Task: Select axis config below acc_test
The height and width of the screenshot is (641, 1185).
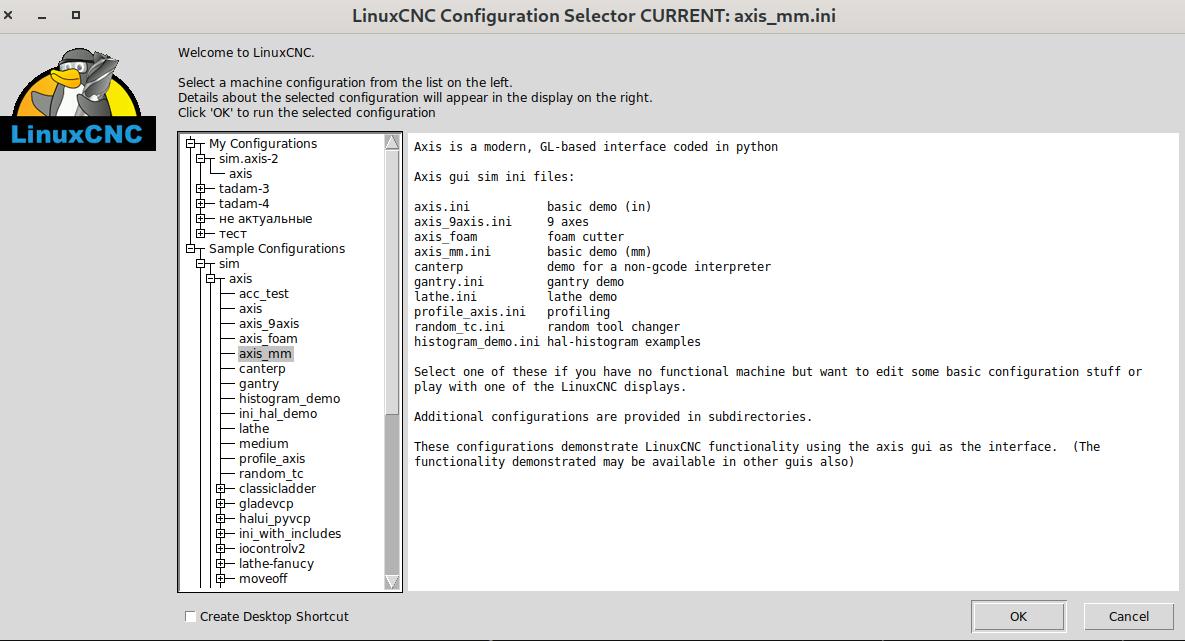Action: pos(250,308)
